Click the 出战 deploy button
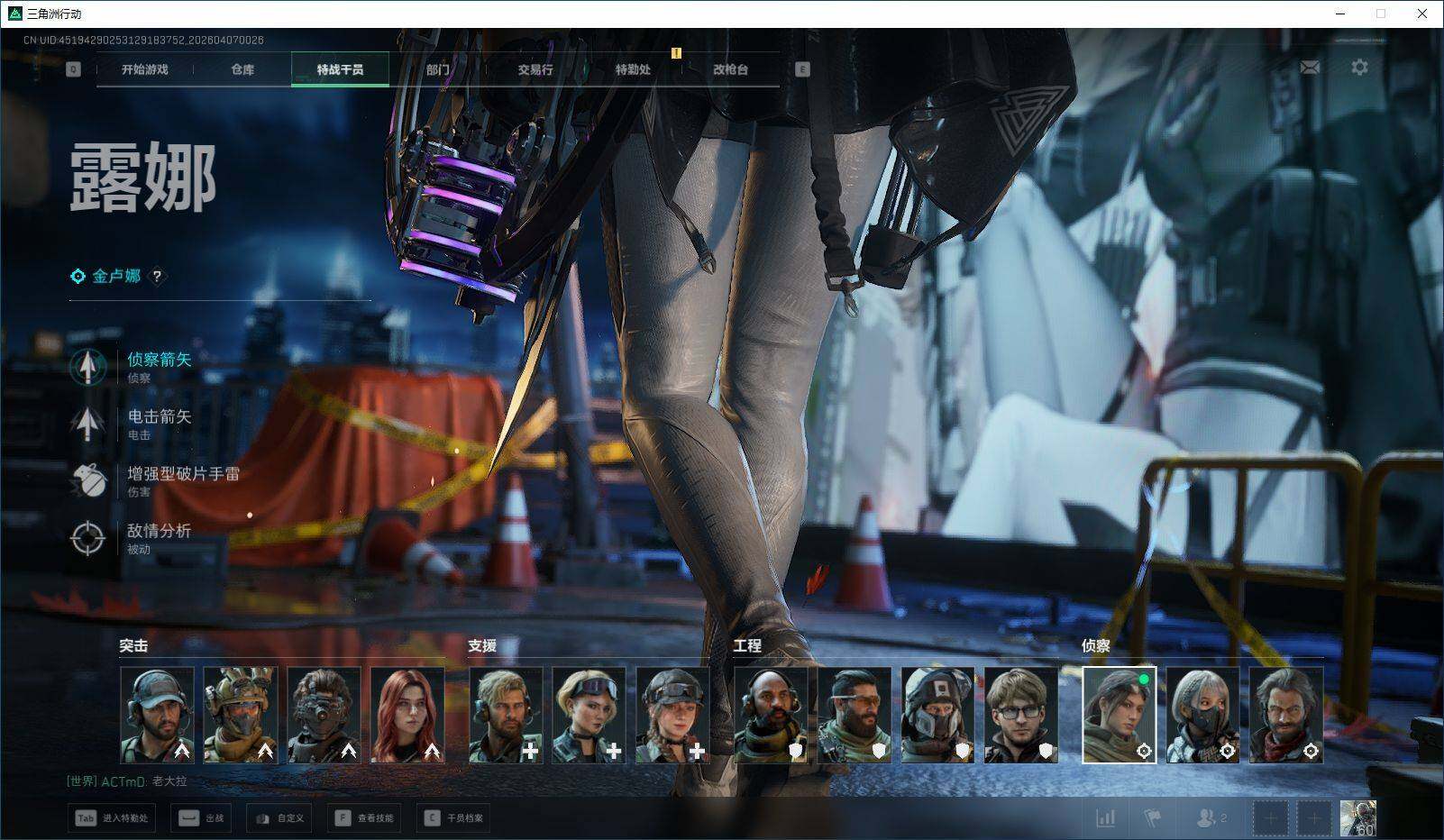The image size is (1444, 840). click(201, 818)
